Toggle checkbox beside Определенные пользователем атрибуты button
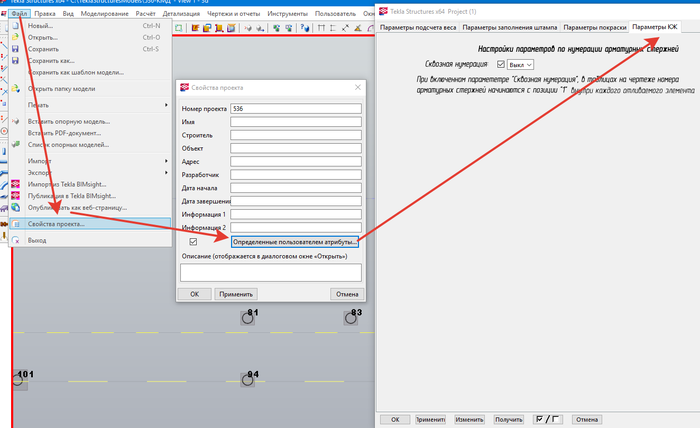700x428 pixels. (x=193, y=241)
